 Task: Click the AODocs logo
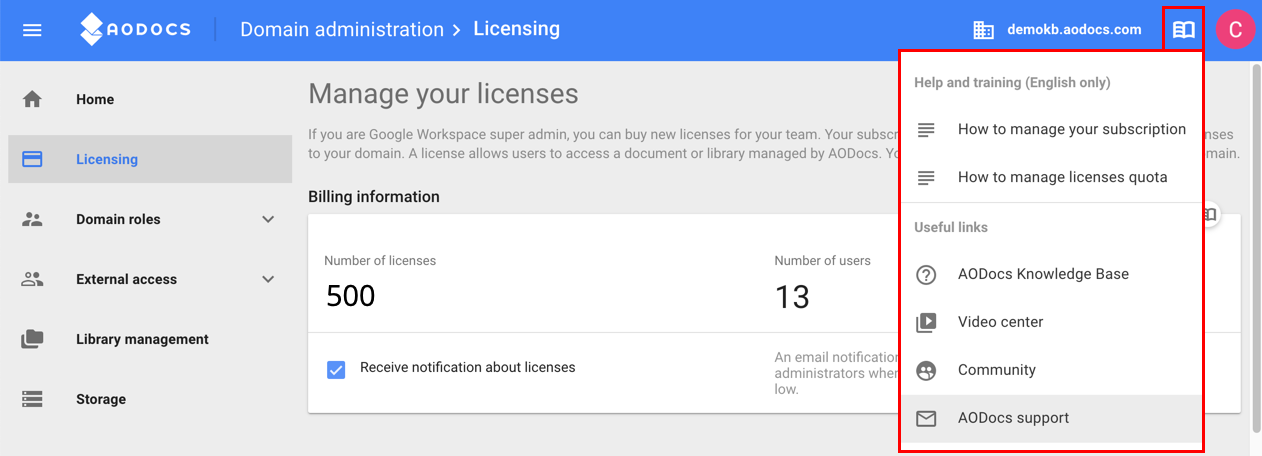click(135, 29)
